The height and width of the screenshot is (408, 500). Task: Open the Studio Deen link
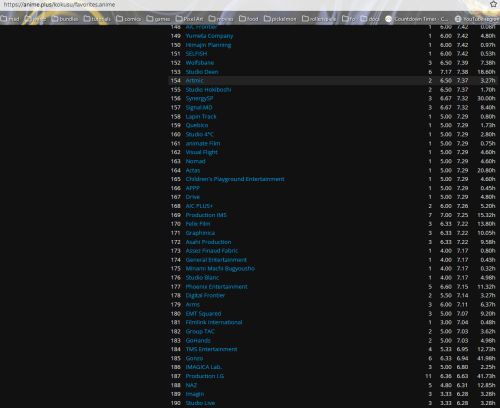point(202,72)
